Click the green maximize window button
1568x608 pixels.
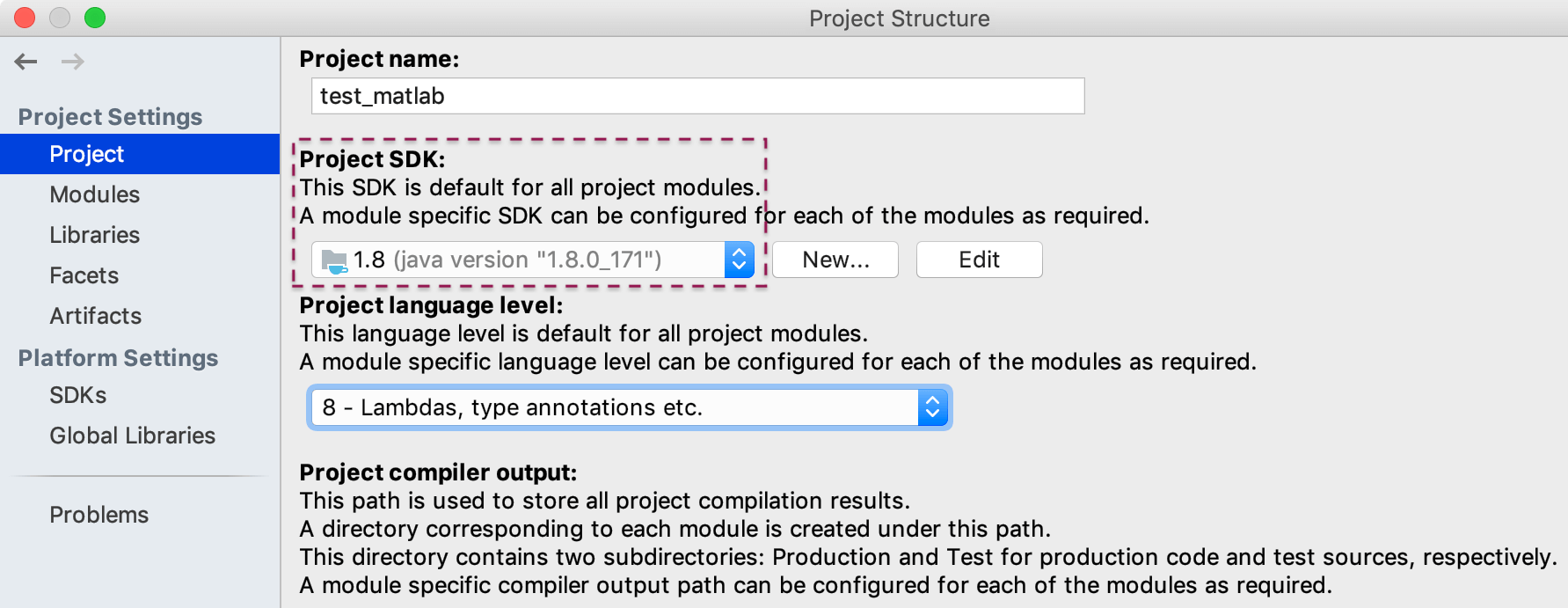click(x=95, y=18)
